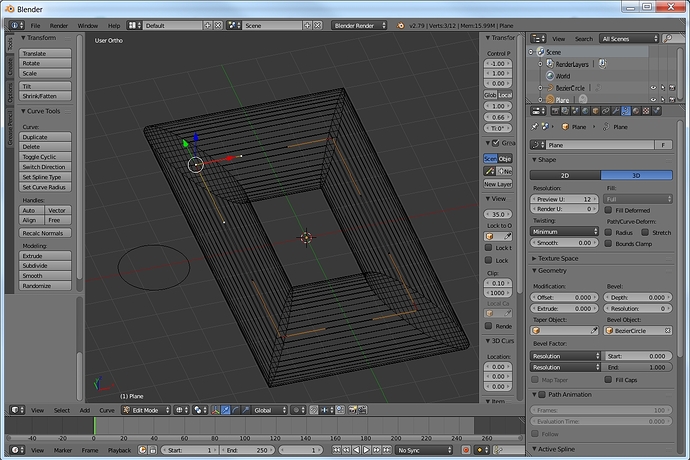690x460 pixels.
Task: Click the Set Spline Type button
Action: point(45,177)
